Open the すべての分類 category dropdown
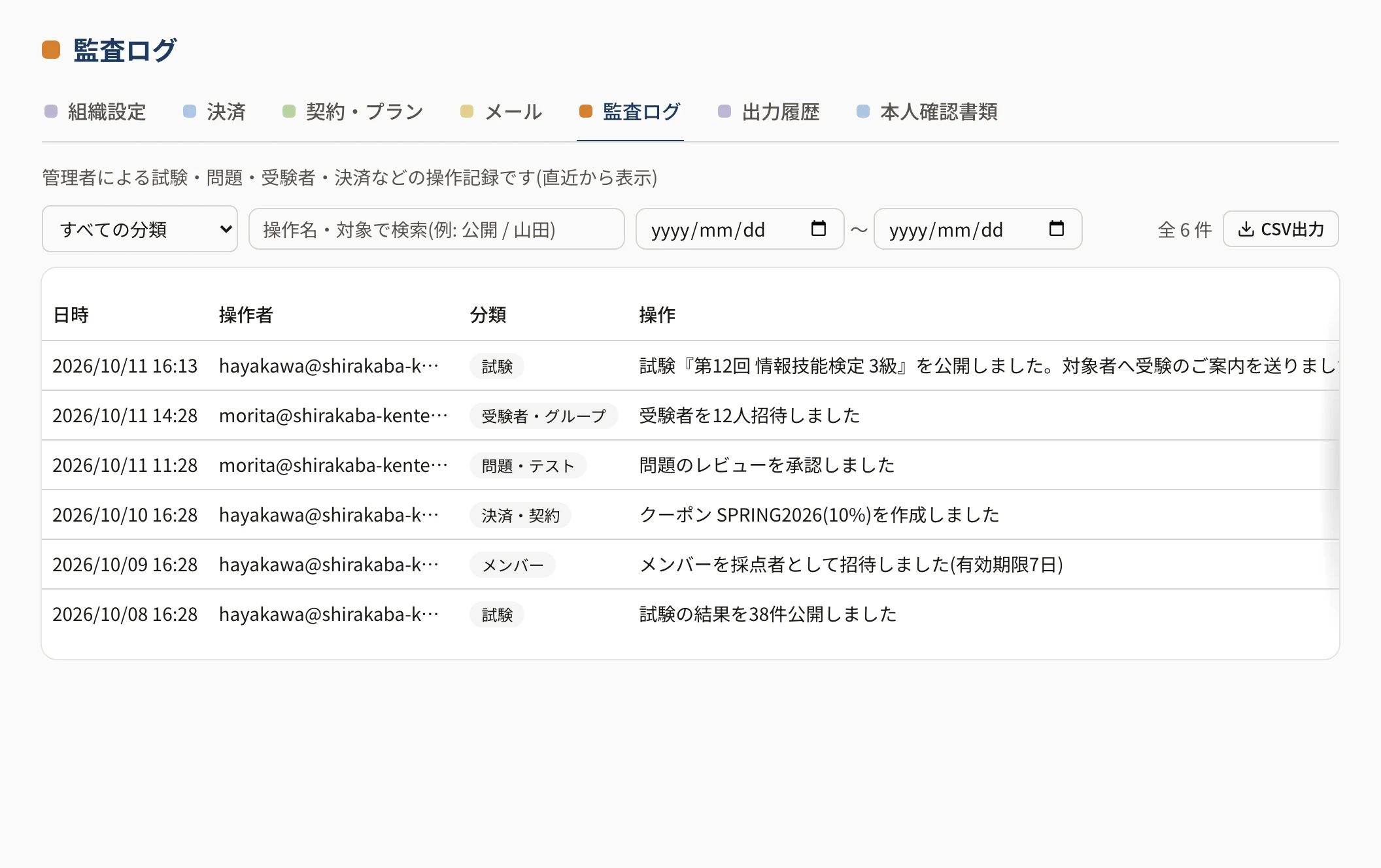 tap(140, 229)
